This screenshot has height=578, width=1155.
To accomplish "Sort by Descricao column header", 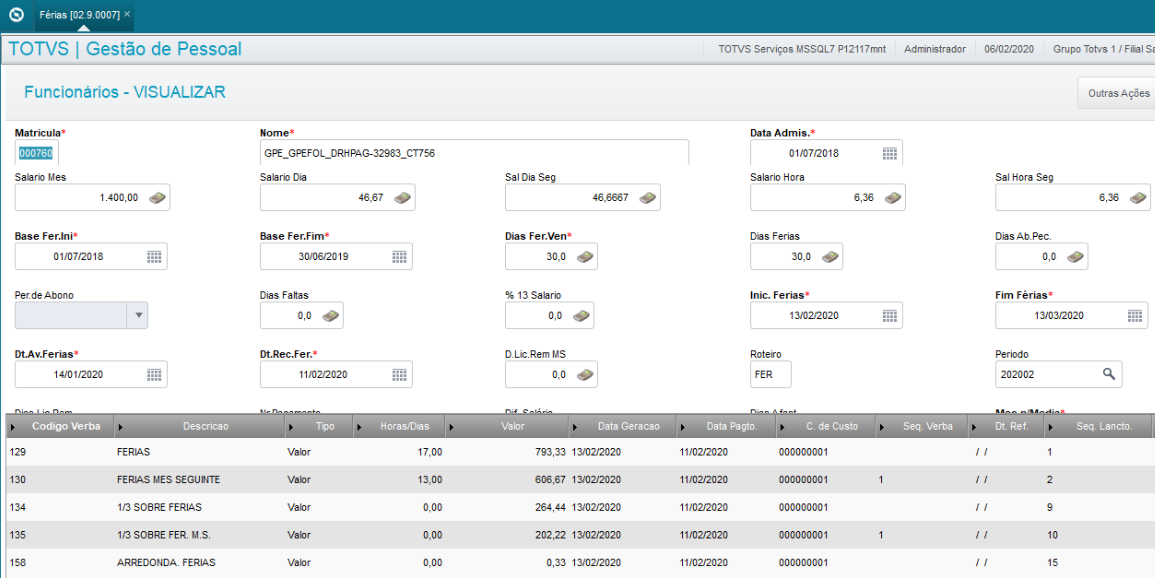I will click(x=200, y=426).
